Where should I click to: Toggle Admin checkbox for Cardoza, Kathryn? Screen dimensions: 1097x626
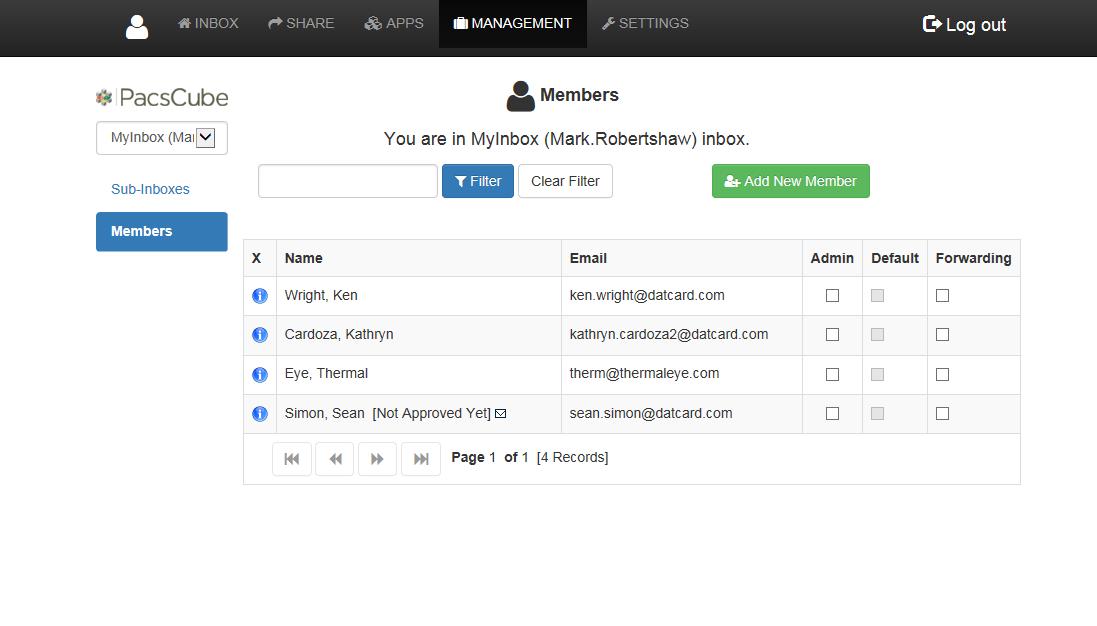click(833, 335)
